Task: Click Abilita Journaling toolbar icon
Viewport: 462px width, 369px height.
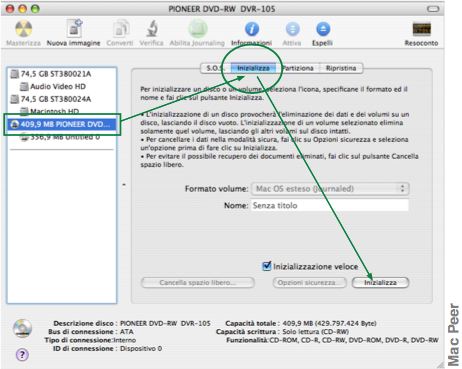Action: (198, 29)
